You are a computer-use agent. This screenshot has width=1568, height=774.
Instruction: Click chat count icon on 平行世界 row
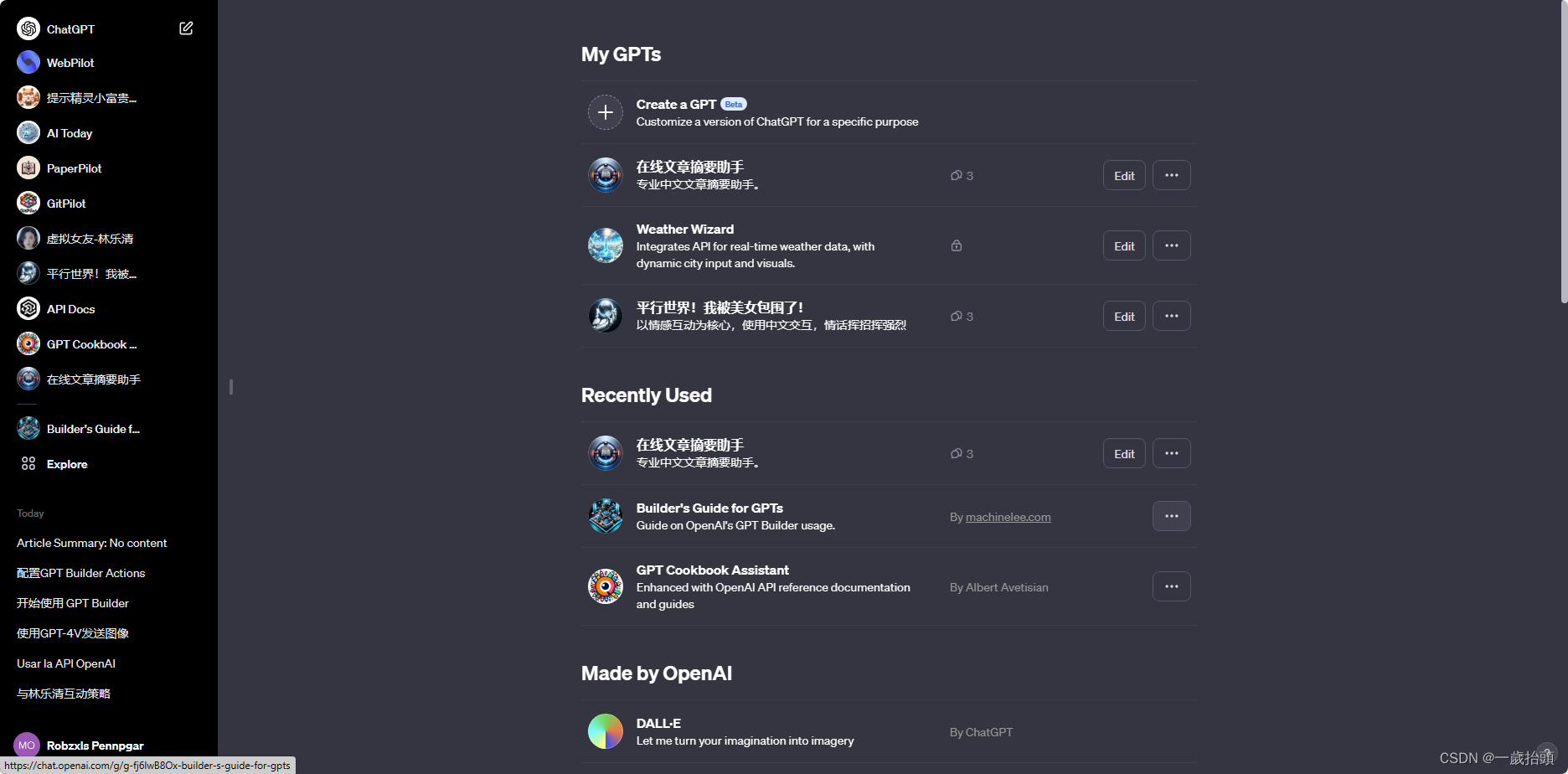click(x=956, y=316)
